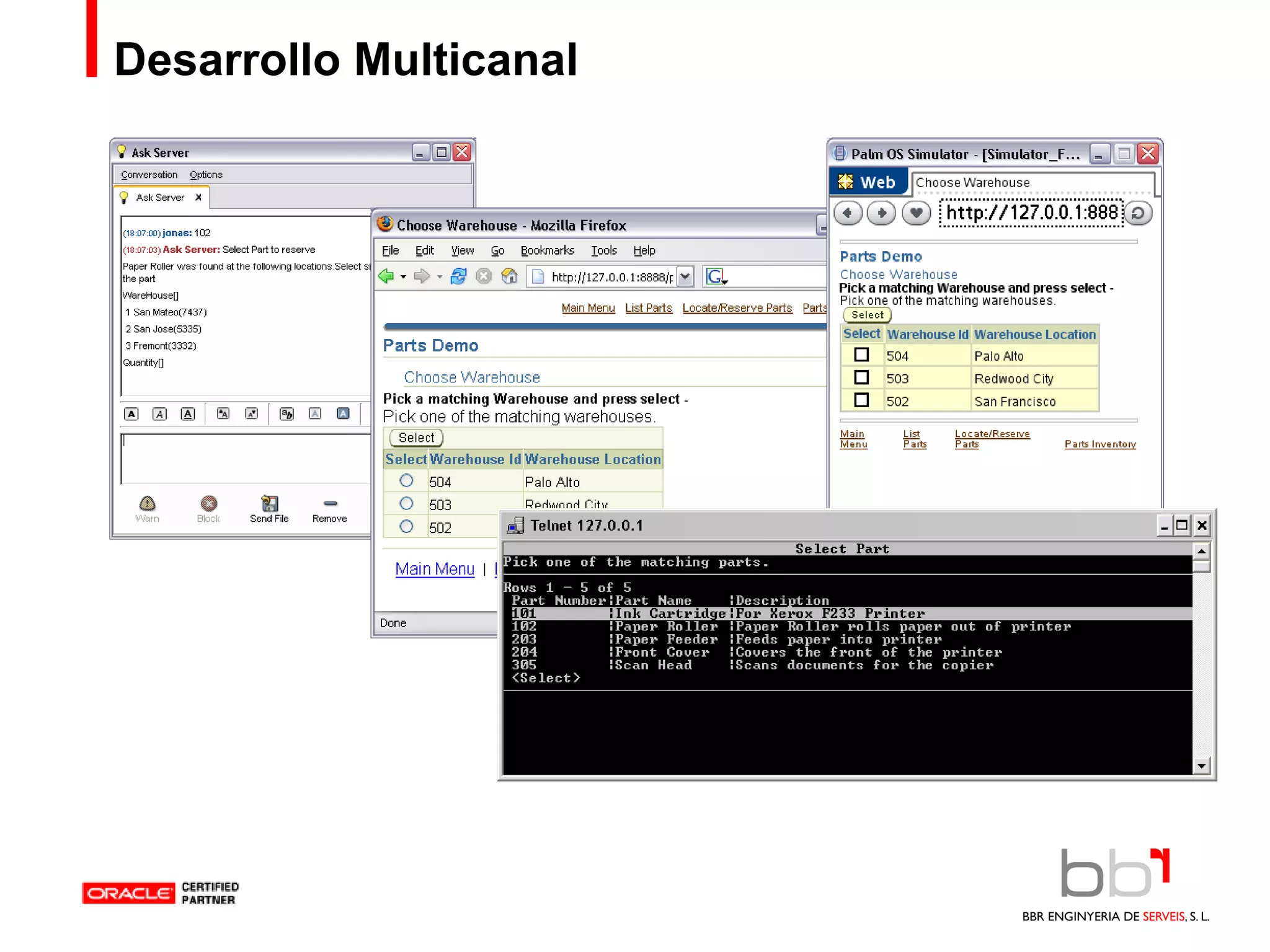
Task: Follow the List Parts link in Palm simulator
Action: point(915,439)
